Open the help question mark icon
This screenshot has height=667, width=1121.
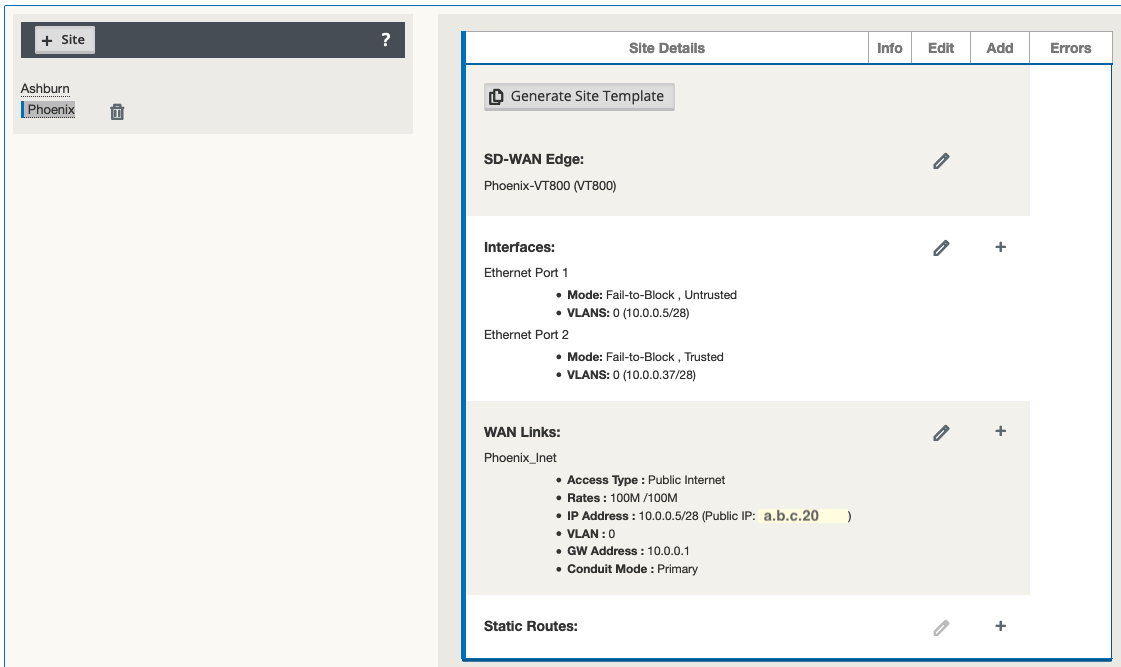pyautogui.click(x=386, y=40)
